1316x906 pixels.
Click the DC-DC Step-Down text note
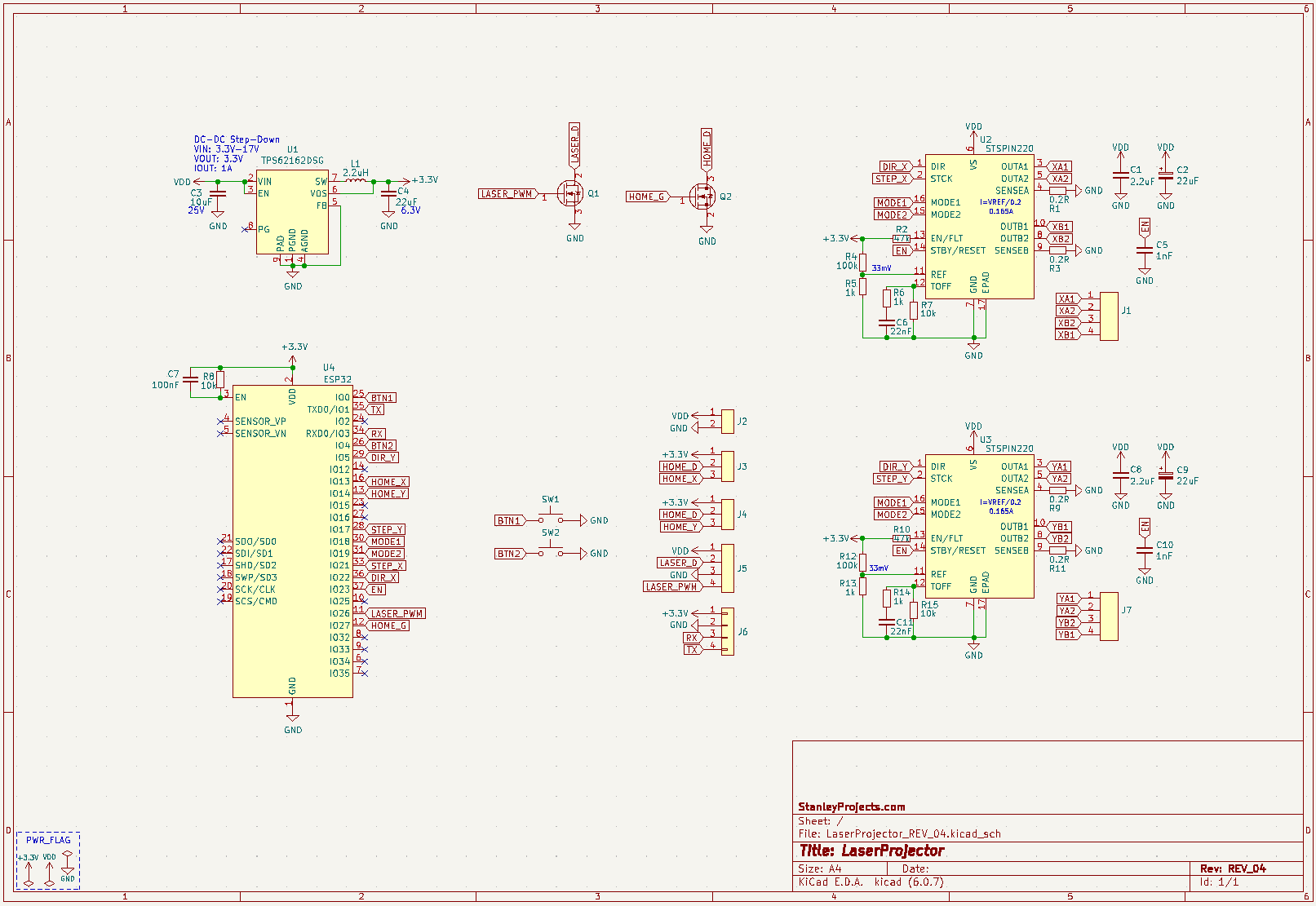coord(237,139)
